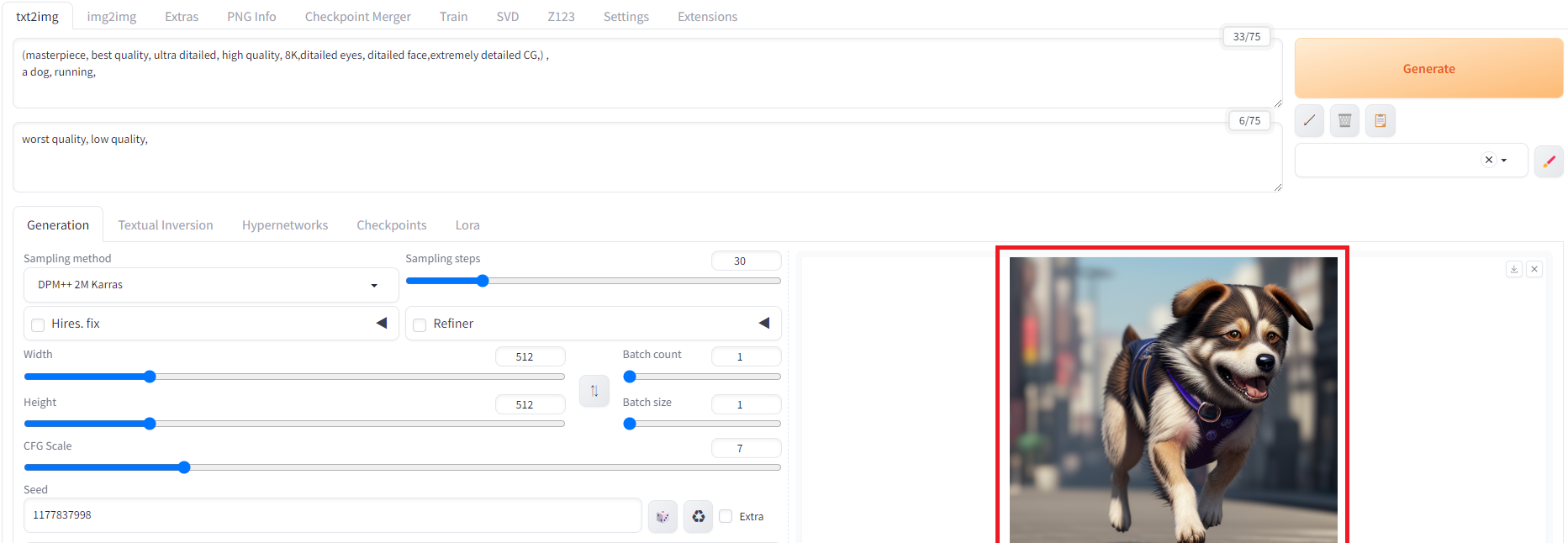Expand the Refiner section arrow

pyautogui.click(x=764, y=323)
